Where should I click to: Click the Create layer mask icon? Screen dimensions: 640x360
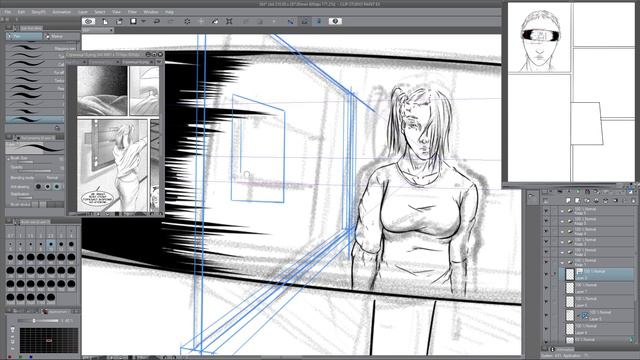coord(615,201)
